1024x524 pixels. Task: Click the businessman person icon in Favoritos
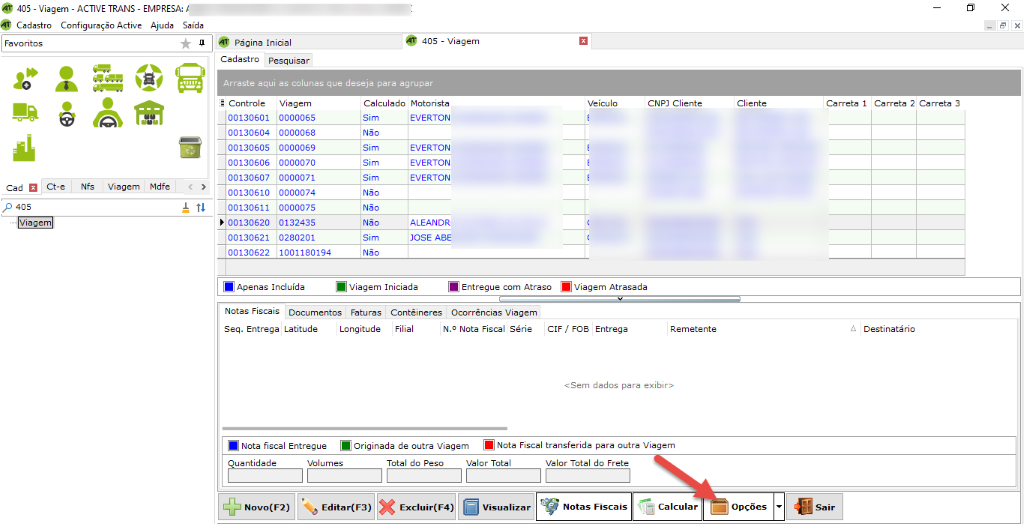pos(67,77)
